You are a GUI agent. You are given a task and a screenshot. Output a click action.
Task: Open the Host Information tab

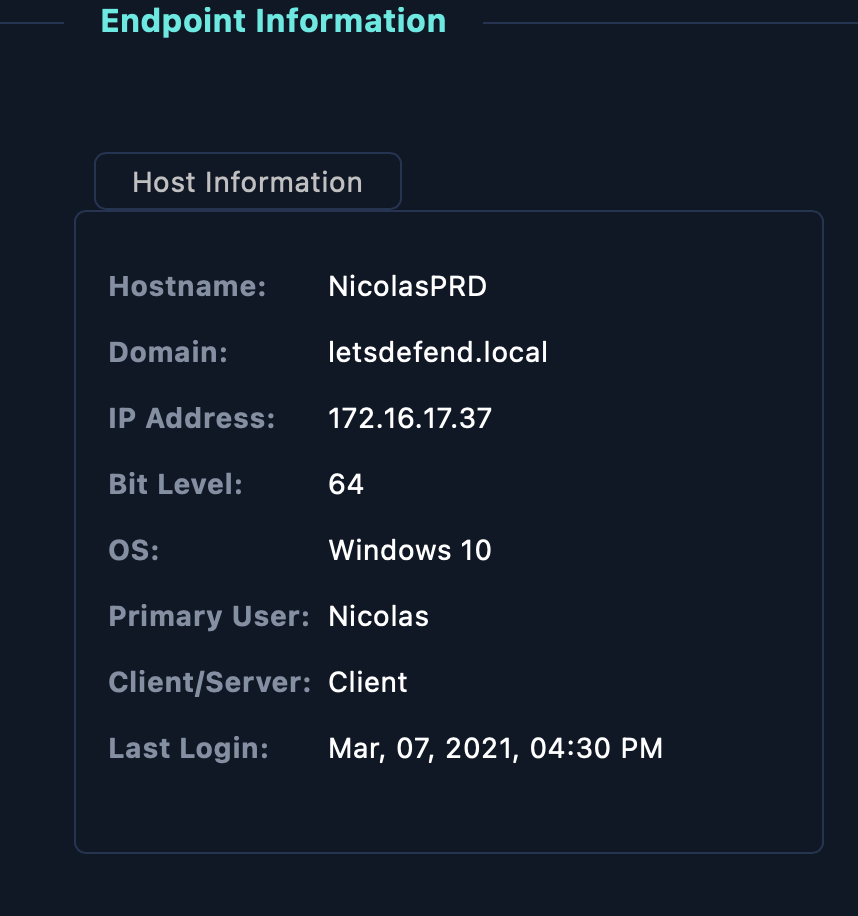(248, 181)
